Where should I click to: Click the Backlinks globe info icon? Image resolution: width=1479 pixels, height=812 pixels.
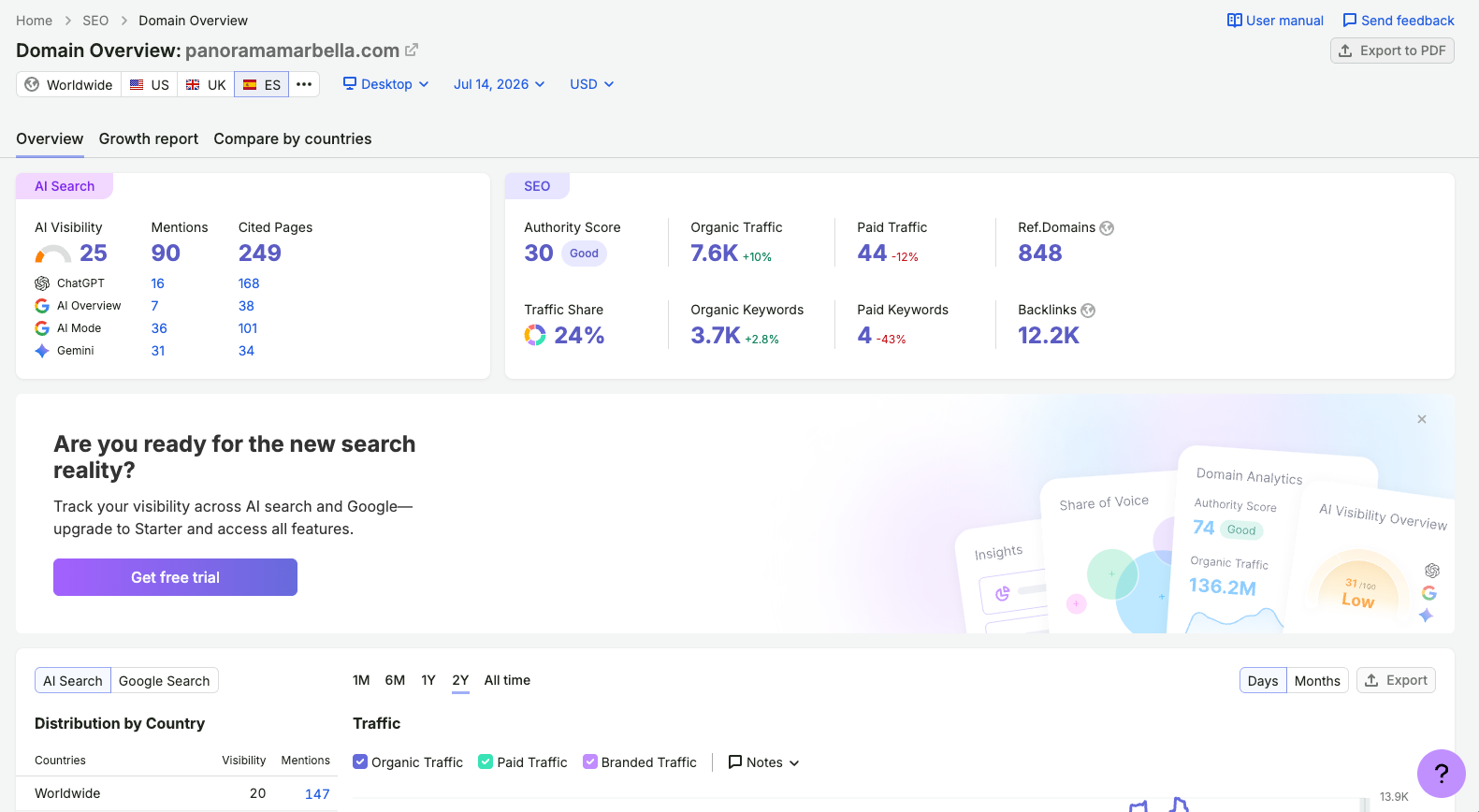click(1088, 311)
